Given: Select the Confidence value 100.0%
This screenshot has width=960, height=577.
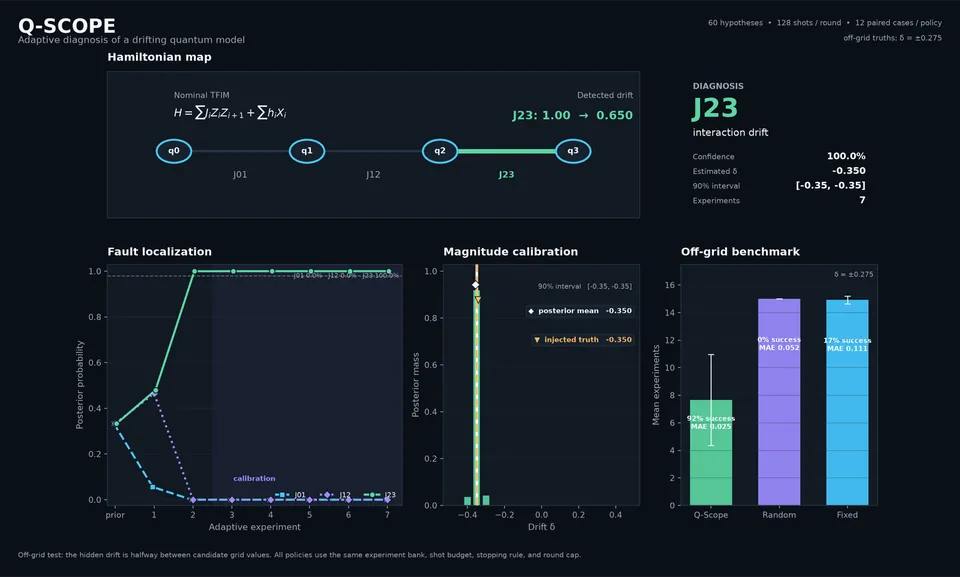Looking at the screenshot, I should pyautogui.click(x=846, y=156).
